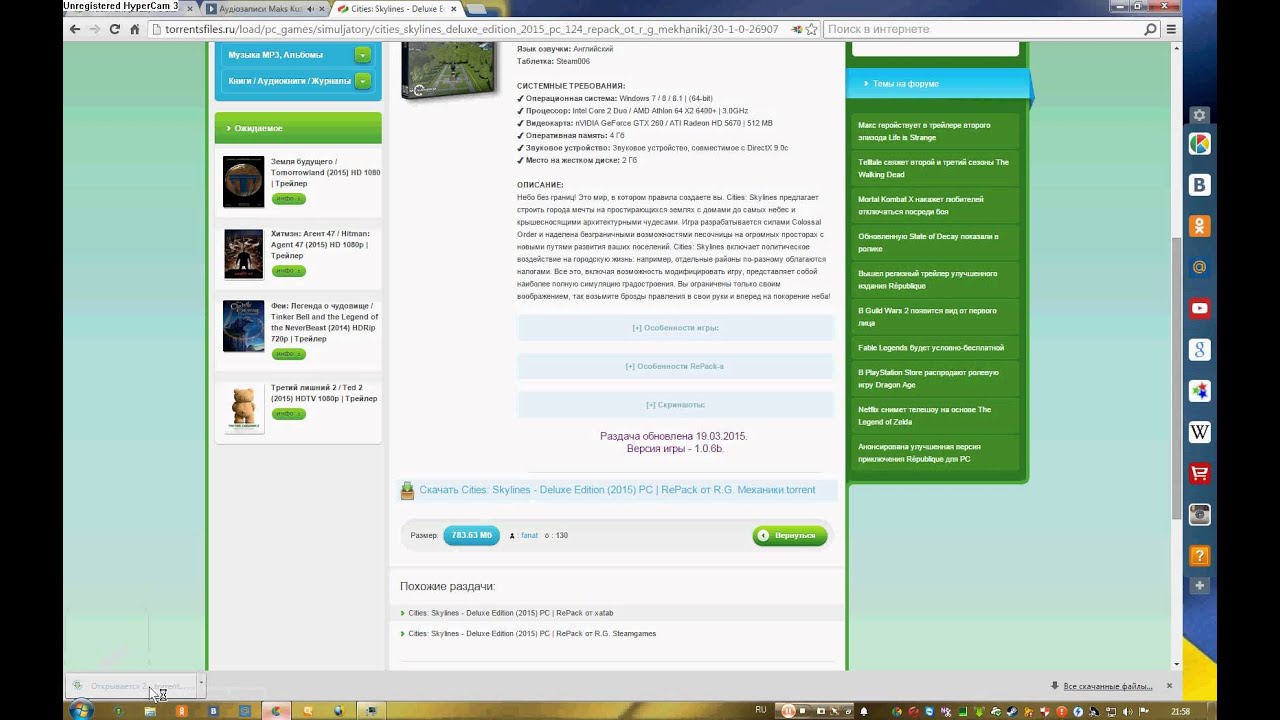Switch the RU keyboard language indicator

[x=761, y=710]
